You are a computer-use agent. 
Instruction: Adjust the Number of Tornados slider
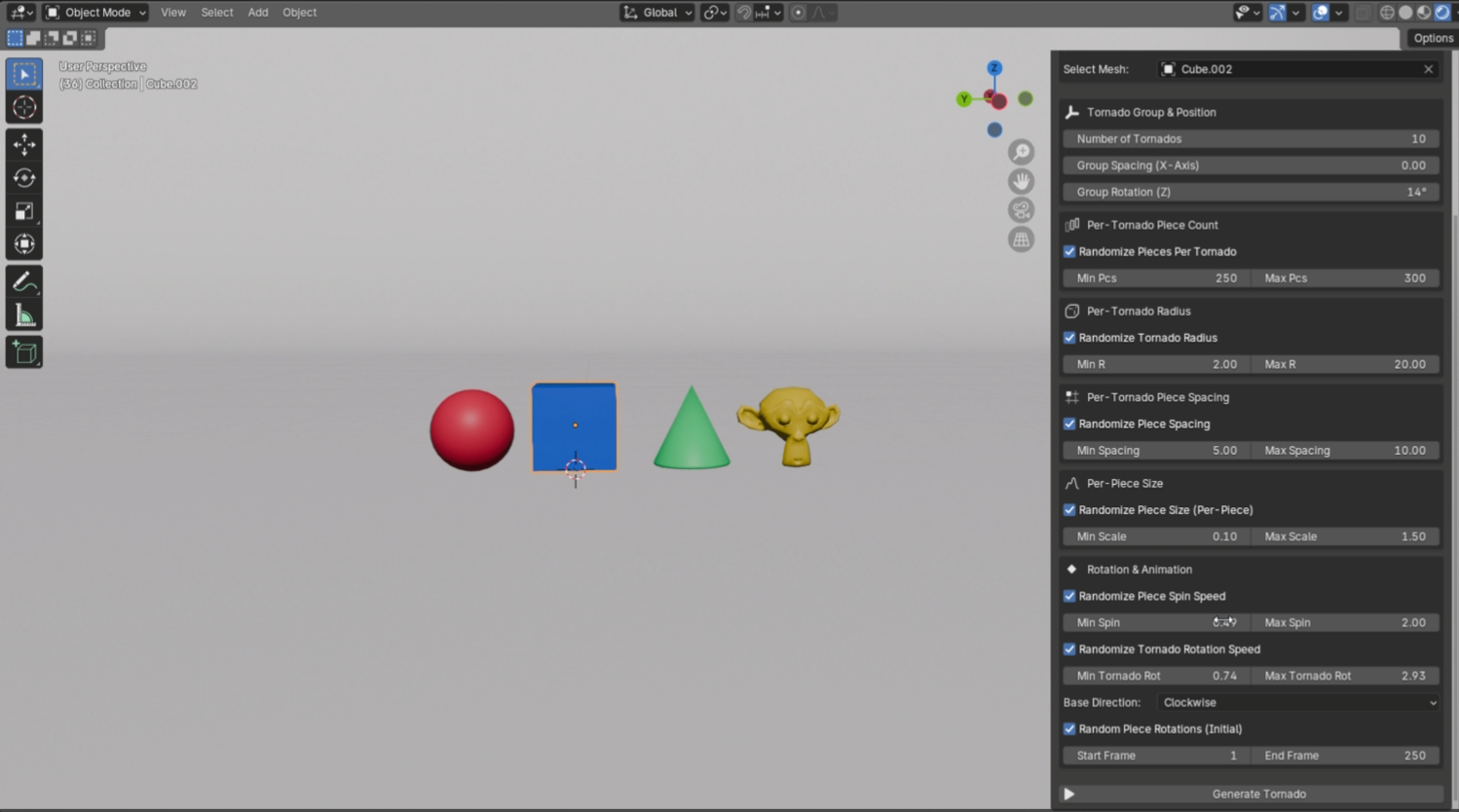coord(1252,139)
